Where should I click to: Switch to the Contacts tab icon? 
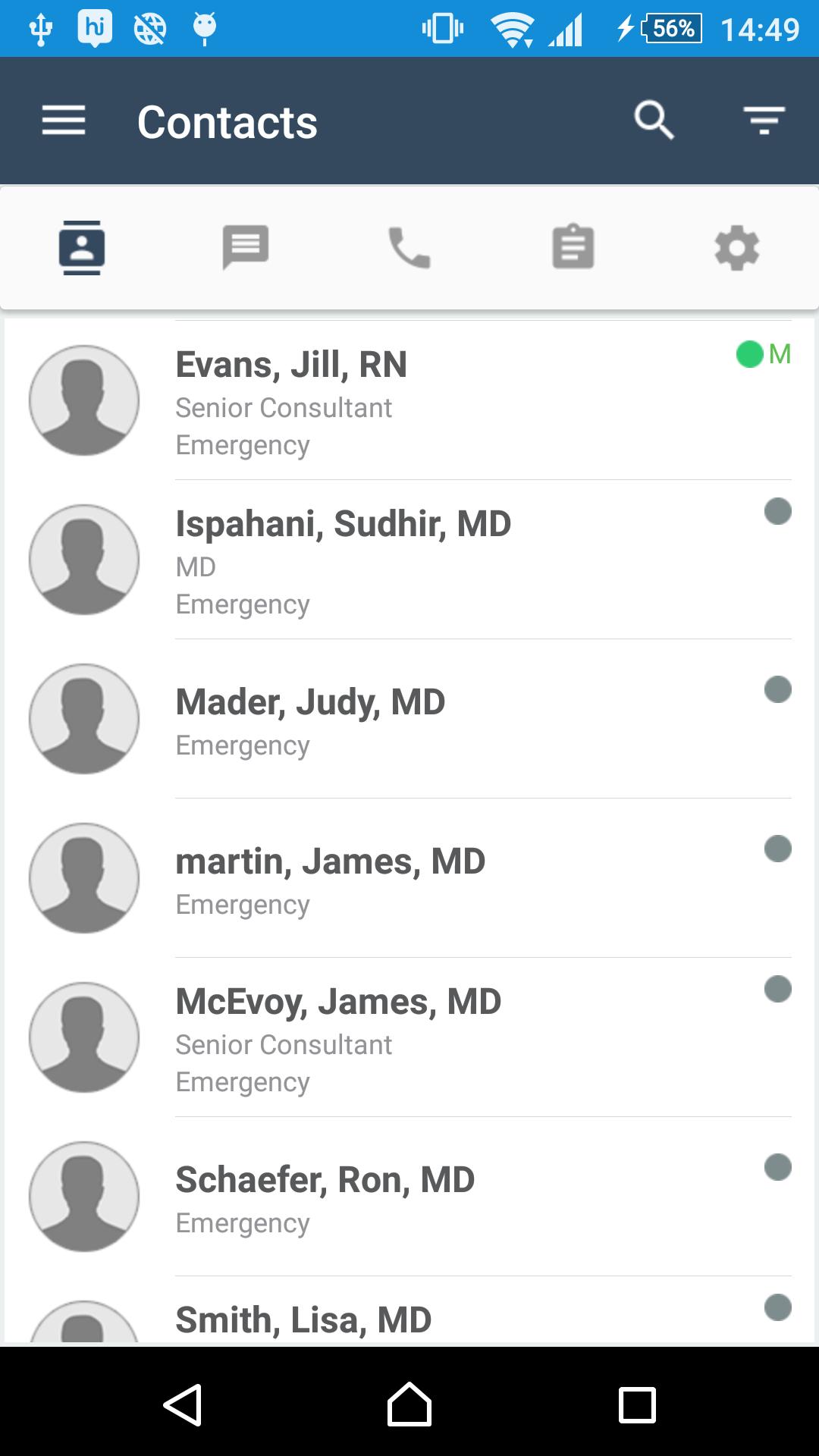82,248
